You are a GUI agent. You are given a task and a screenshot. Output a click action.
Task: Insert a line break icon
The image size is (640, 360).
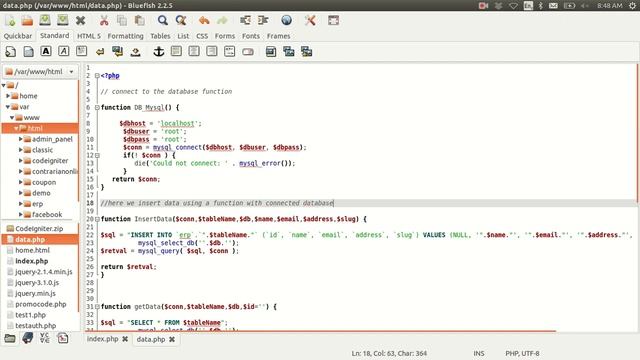point(100,52)
